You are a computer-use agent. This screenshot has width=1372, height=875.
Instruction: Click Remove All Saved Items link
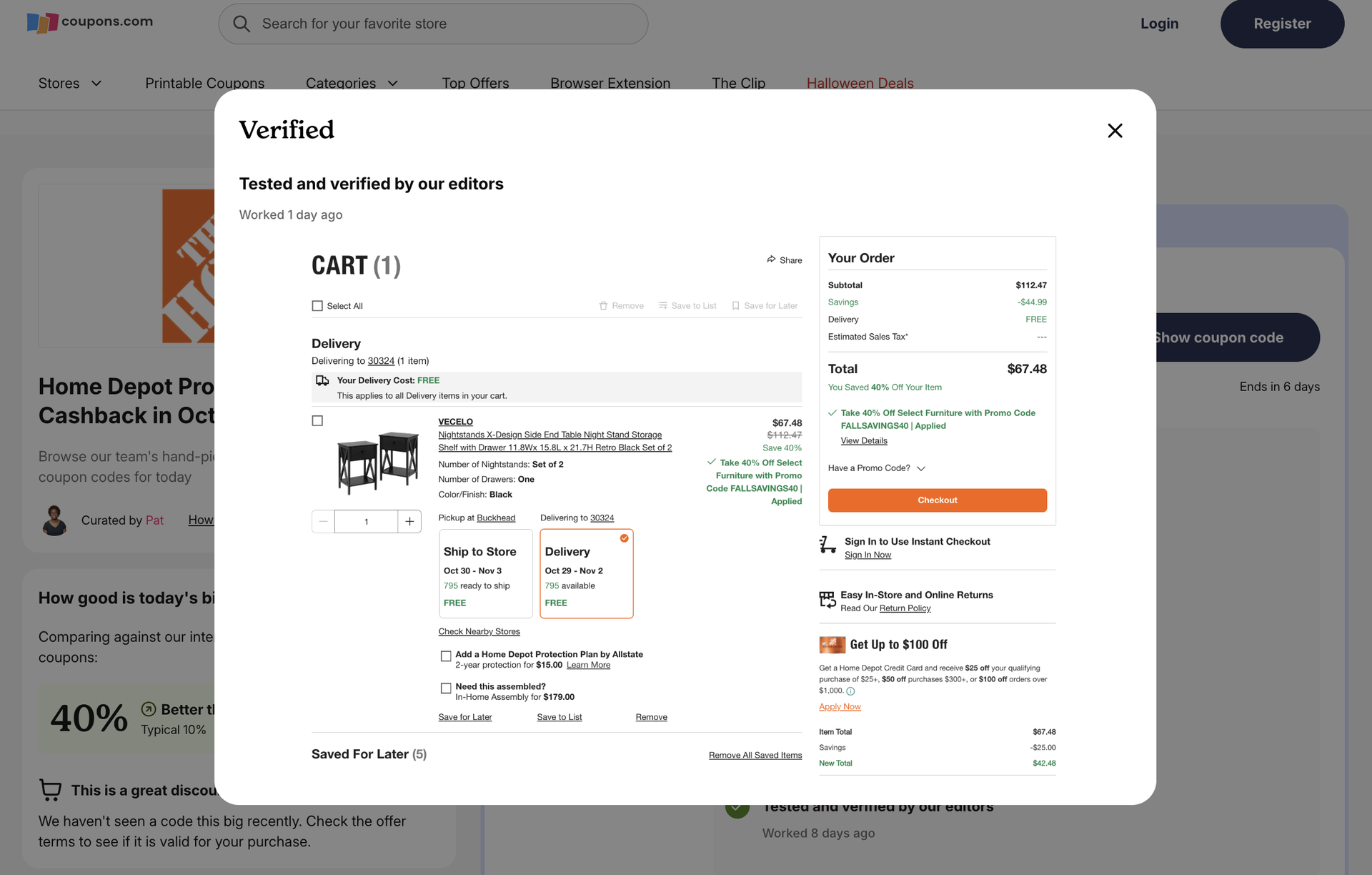(x=755, y=756)
